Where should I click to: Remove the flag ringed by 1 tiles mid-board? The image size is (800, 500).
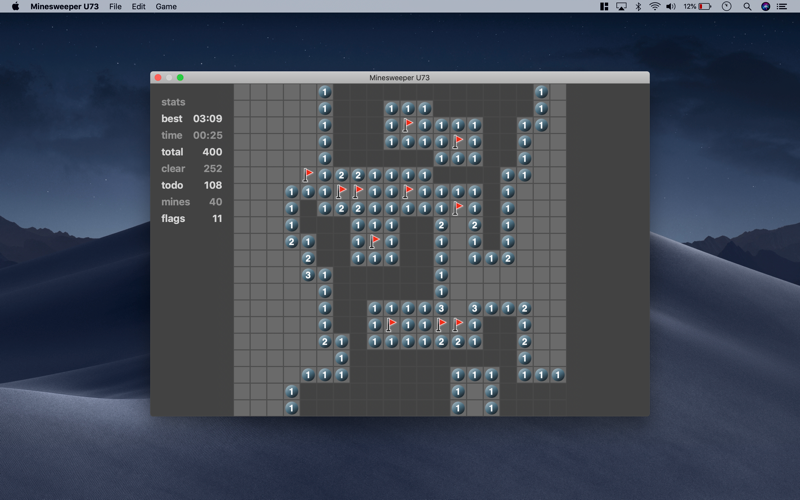tap(375, 241)
